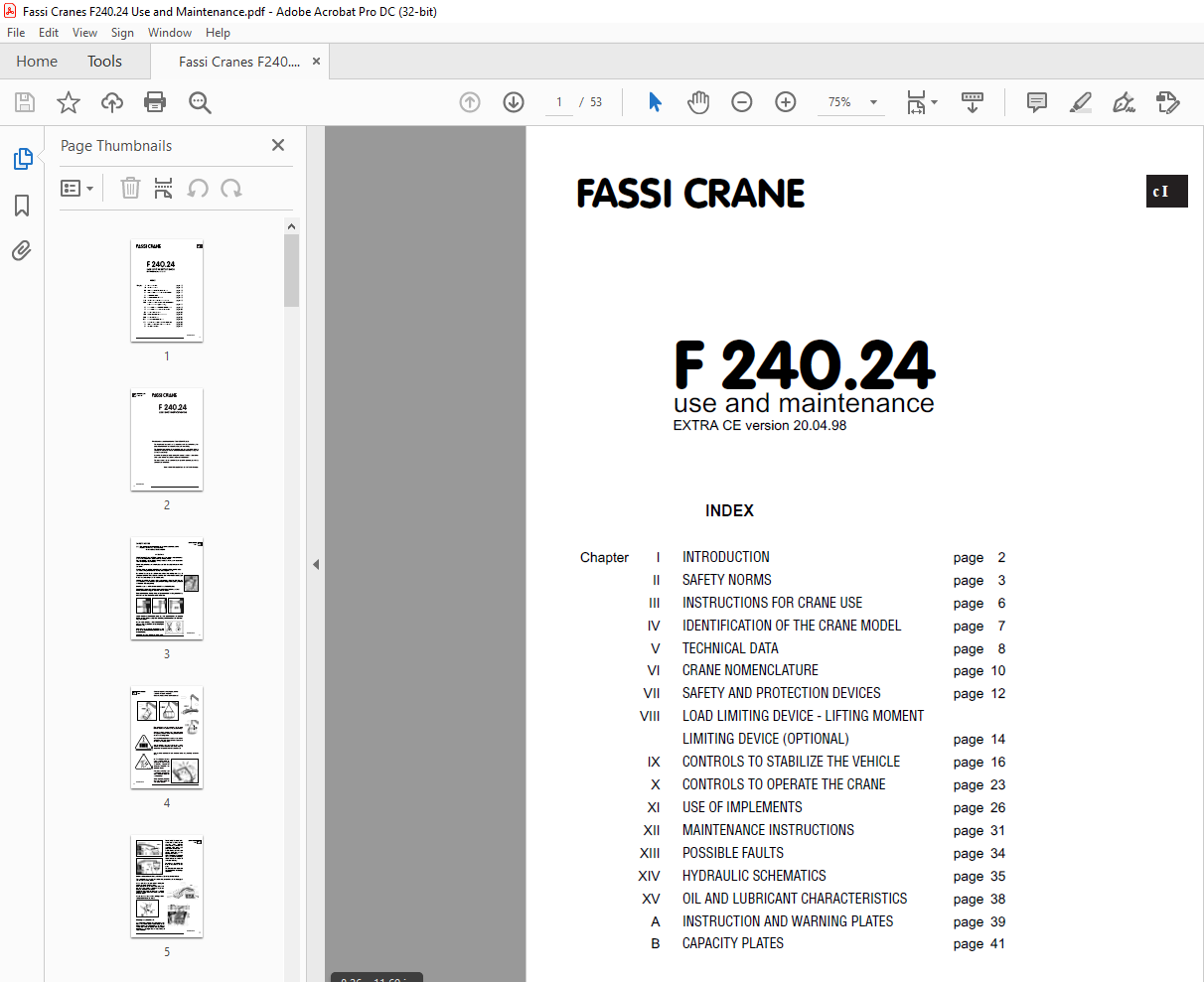This screenshot has height=982, width=1204.
Task: Switch to the Tools tab
Action: 104,62
